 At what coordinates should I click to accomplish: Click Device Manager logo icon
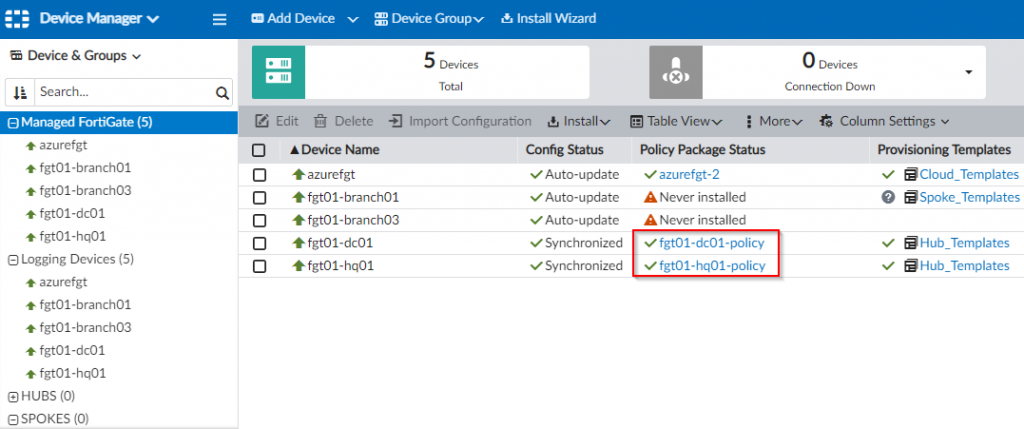click(x=18, y=18)
